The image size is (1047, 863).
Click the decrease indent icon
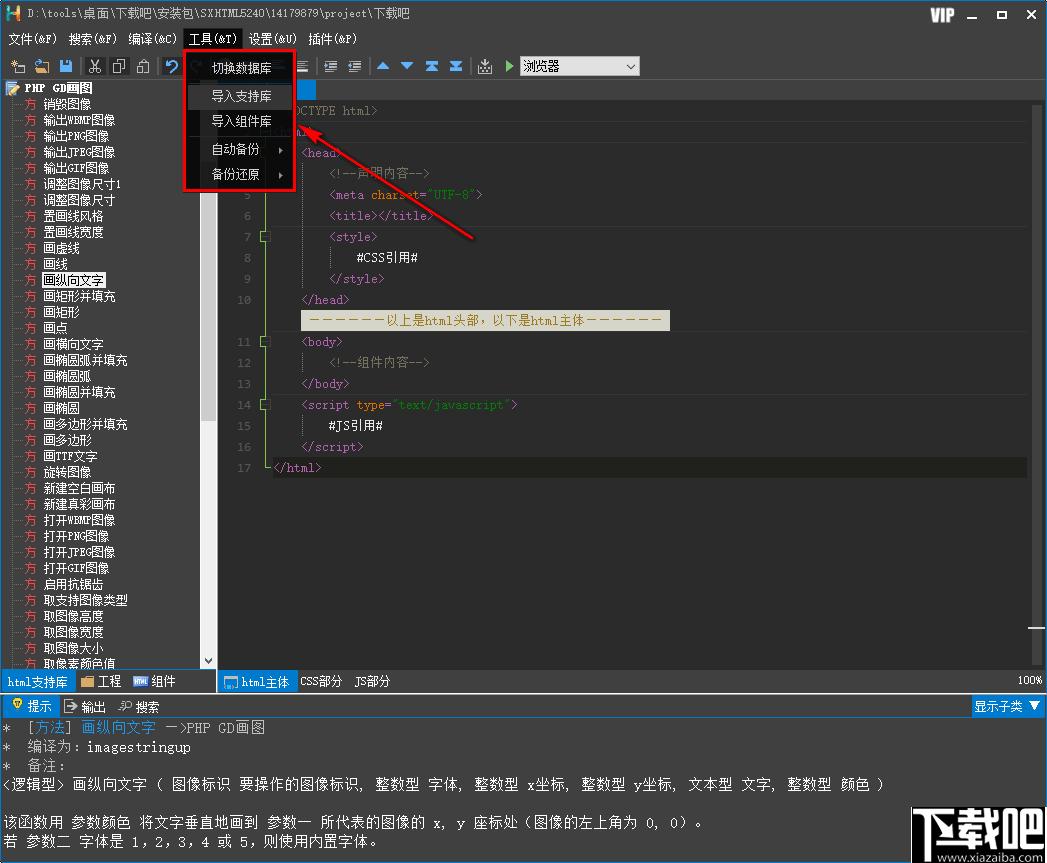[x=355, y=66]
